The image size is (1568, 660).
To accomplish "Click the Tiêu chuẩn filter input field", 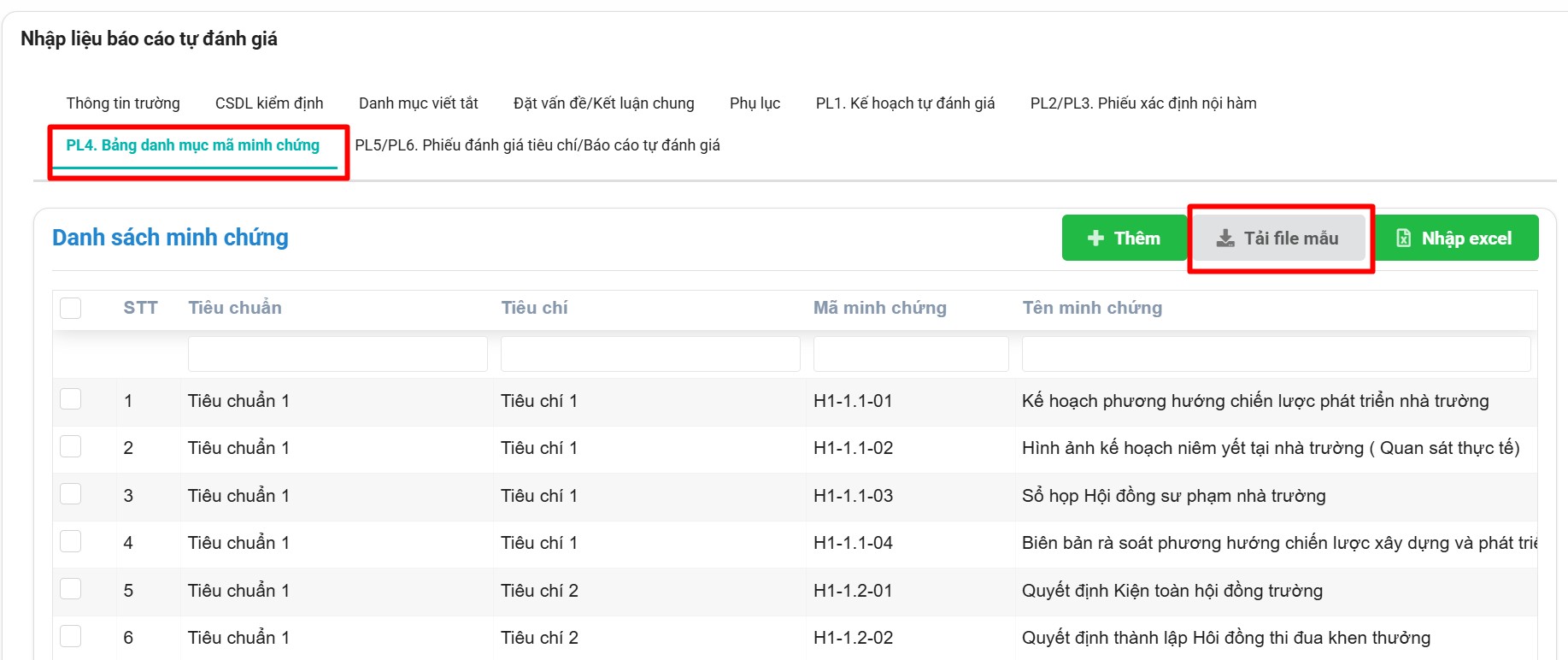I will pyautogui.click(x=338, y=354).
